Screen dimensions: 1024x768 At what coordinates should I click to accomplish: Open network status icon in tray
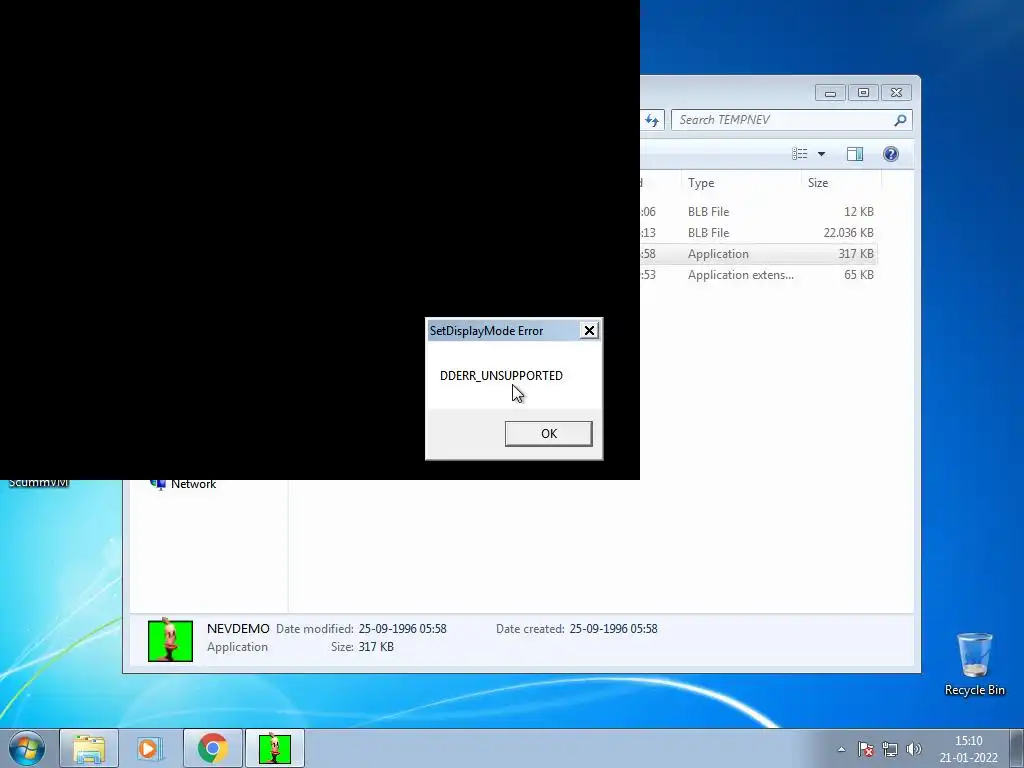pyautogui.click(x=889, y=749)
